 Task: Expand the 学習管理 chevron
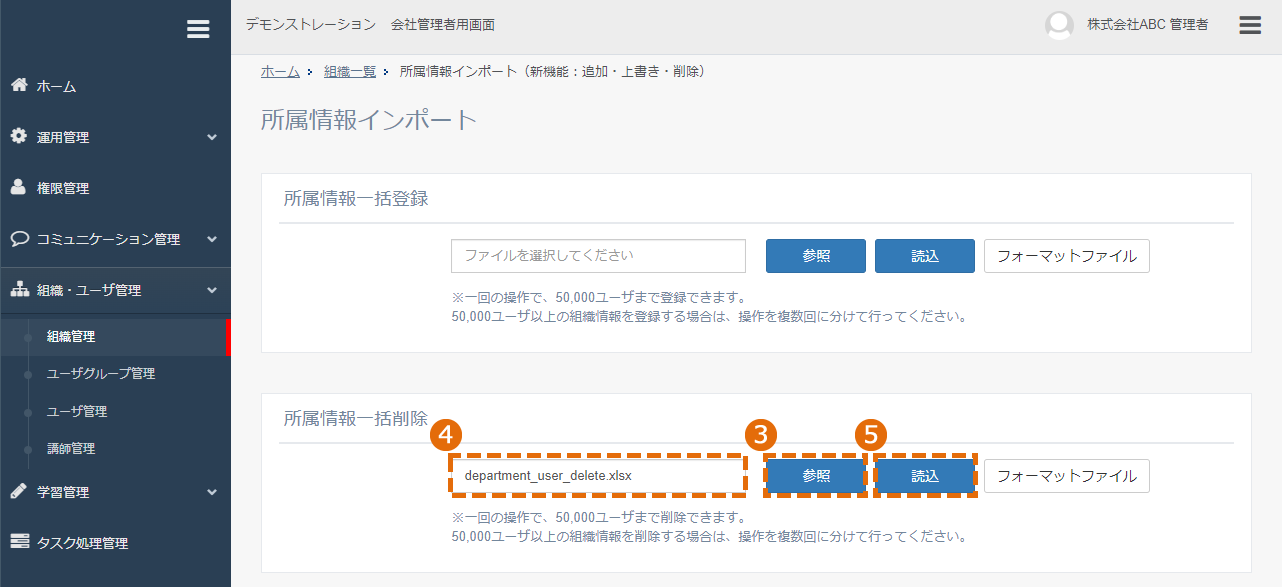point(212,492)
